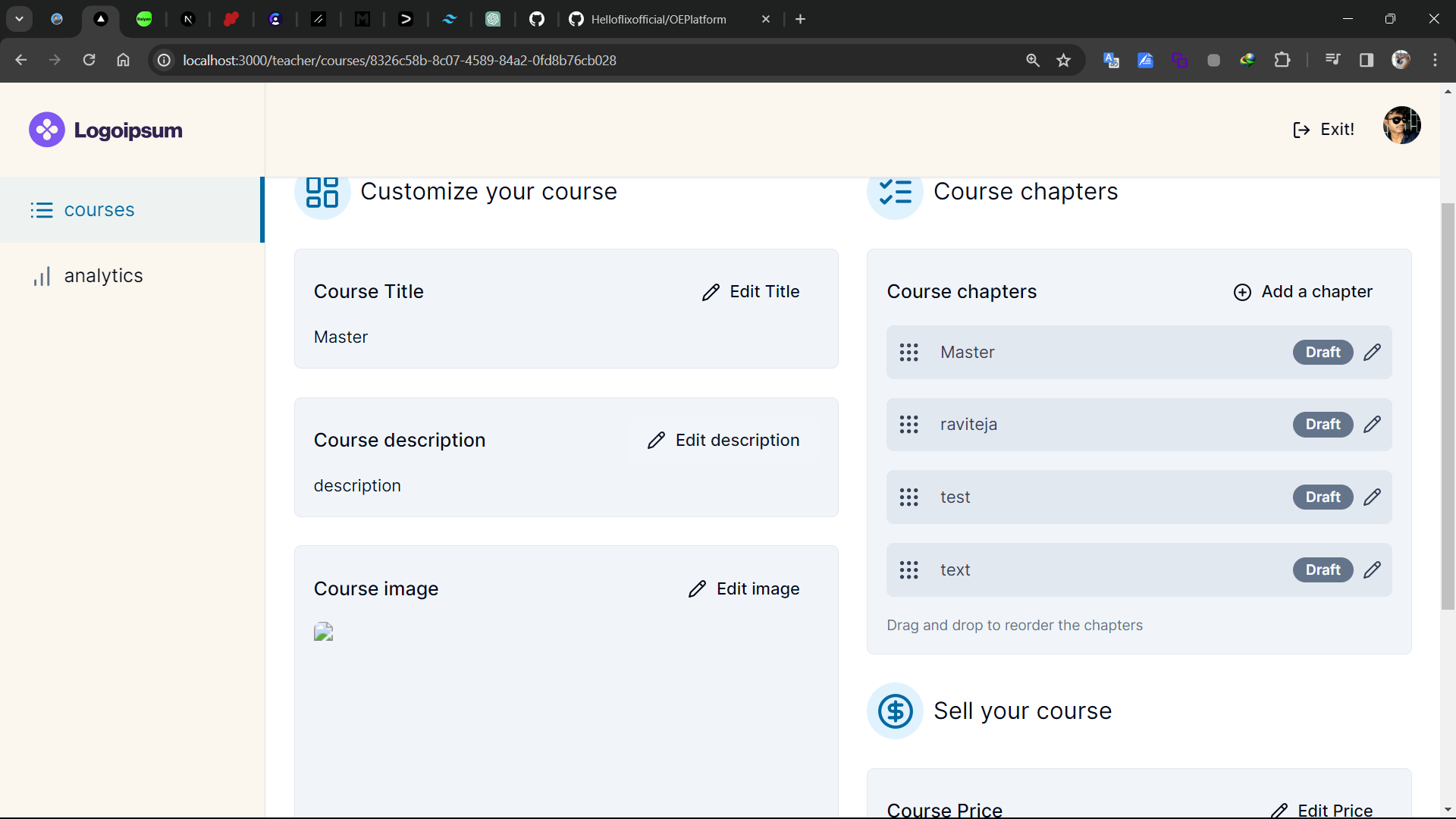1456x819 pixels.
Task: Grab the drag handle for Master chapter
Action: click(908, 353)
